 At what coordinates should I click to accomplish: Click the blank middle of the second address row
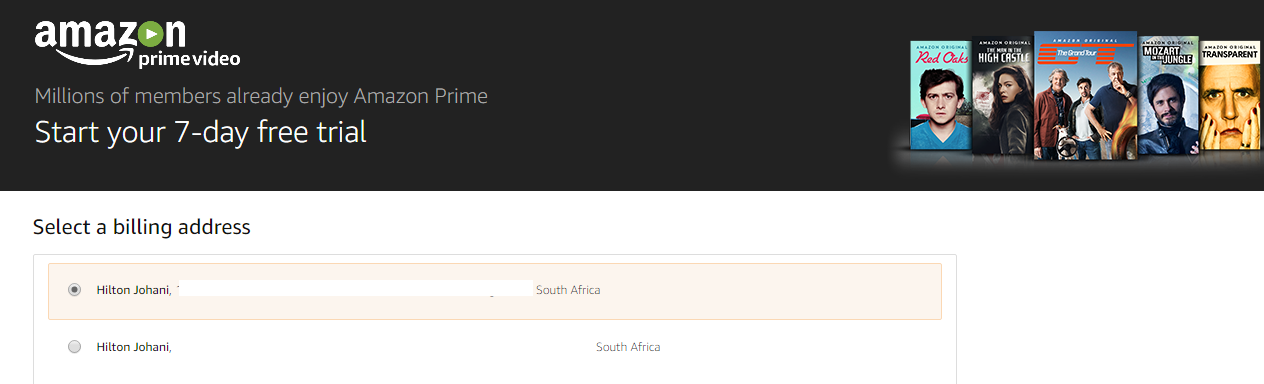[x=384, y=347]
